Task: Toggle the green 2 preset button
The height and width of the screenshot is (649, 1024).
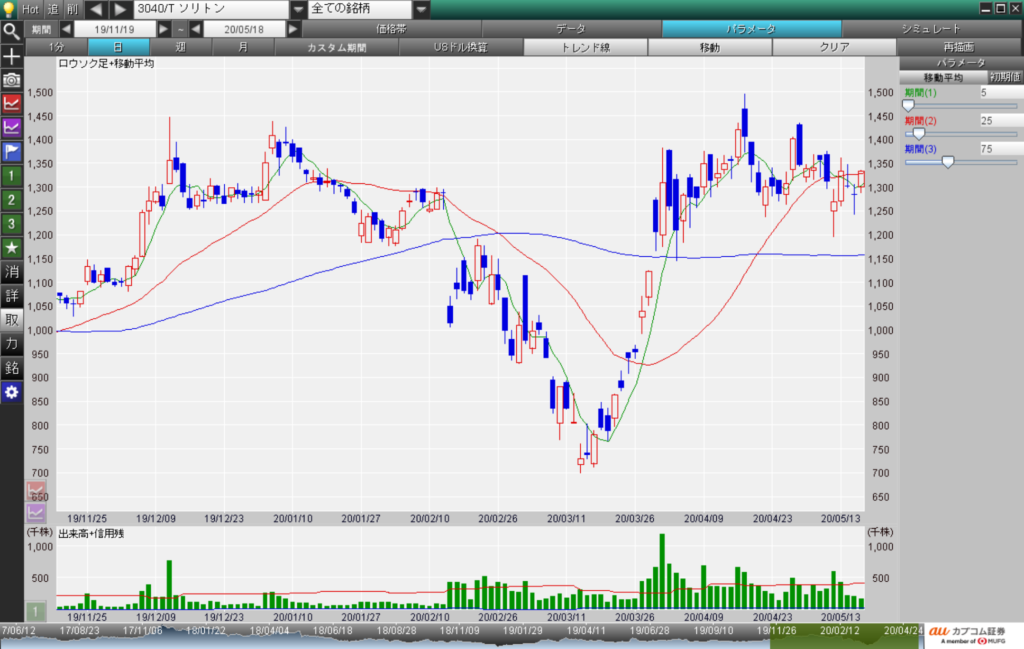Action: click(11, 199)
